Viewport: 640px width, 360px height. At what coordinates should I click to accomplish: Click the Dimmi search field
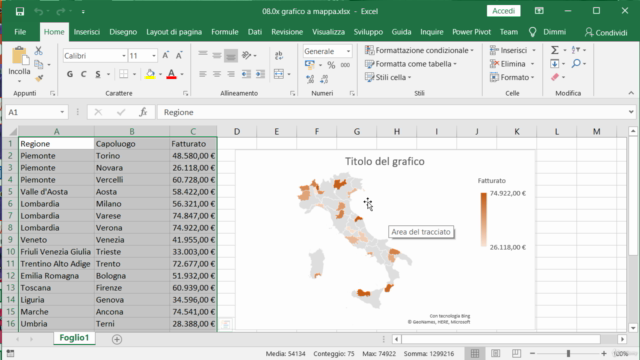(554, 32)
